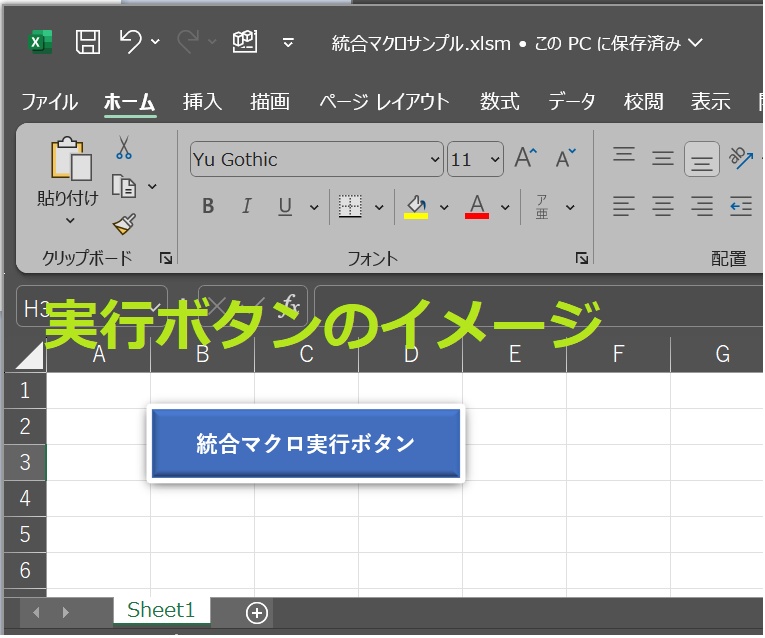Open the 数式 tab
Screen dimensions: 765x638
coord(500,102)
